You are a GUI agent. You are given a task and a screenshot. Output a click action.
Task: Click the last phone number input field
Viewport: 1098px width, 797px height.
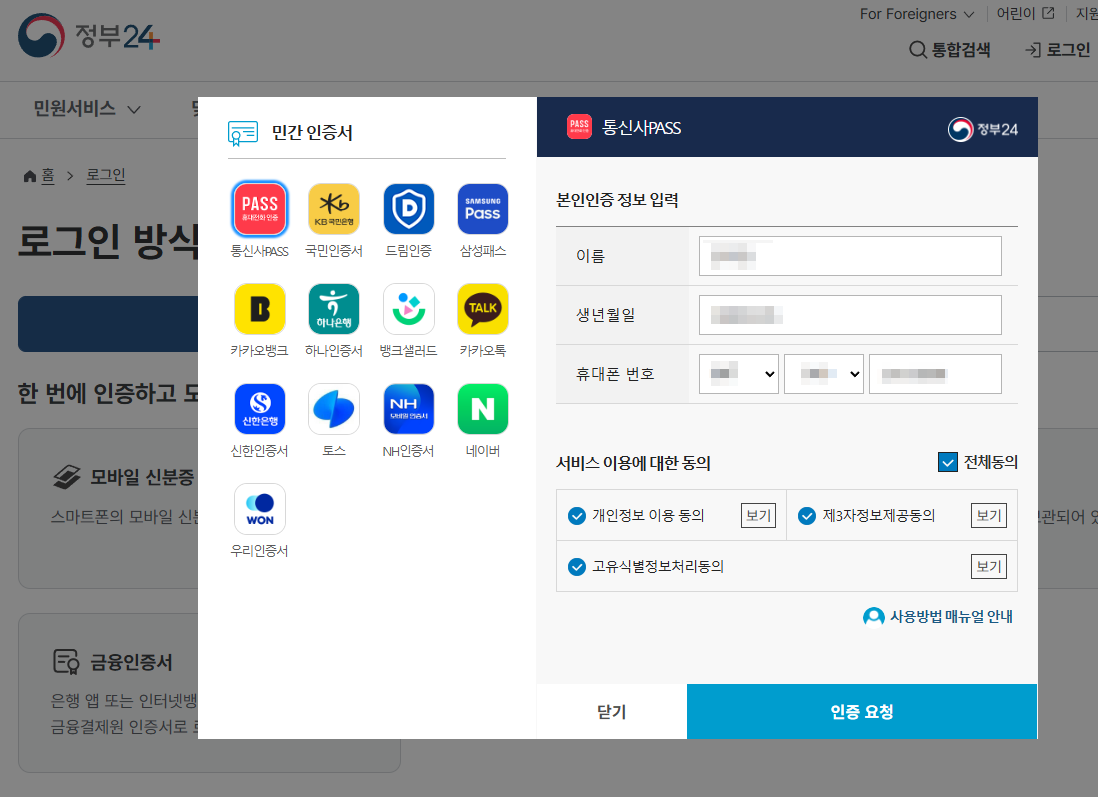click(935, 374)
